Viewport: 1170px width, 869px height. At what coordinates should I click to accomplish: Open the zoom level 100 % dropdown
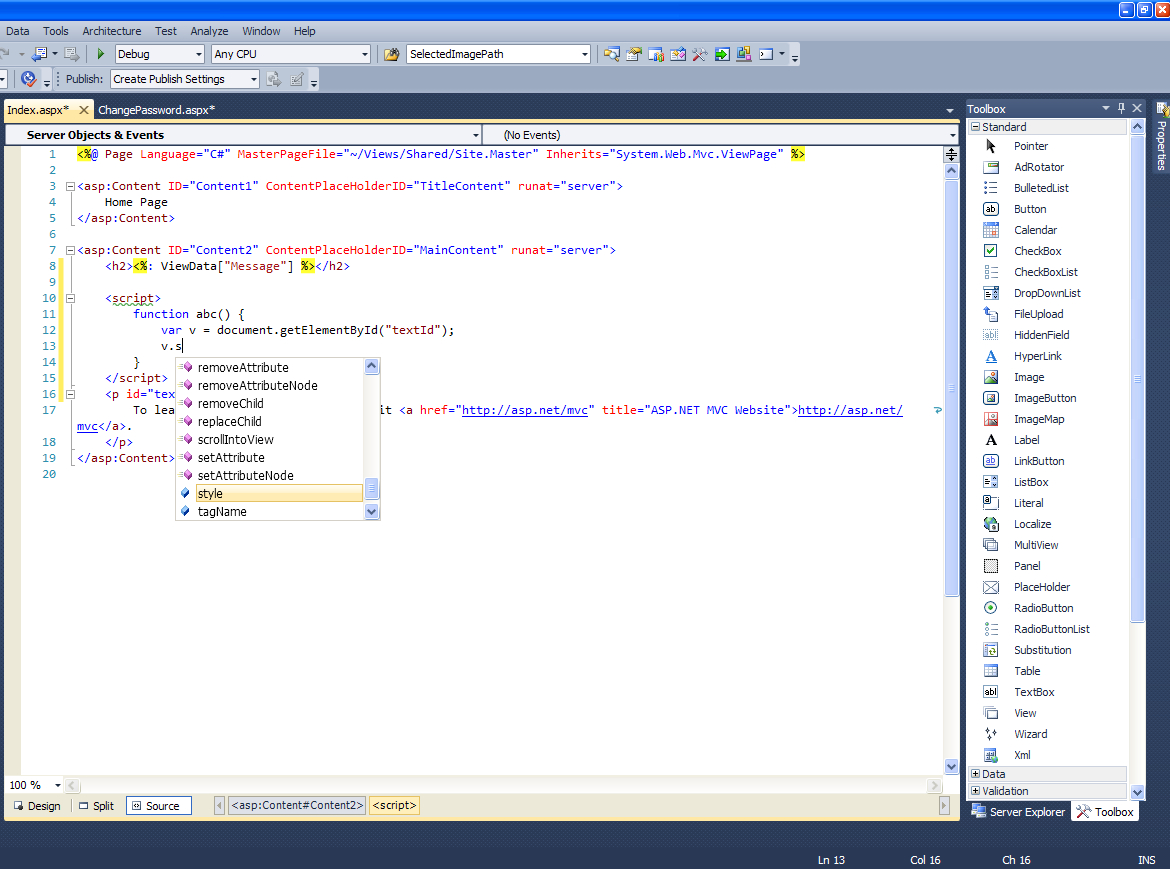click(x=57, y=785)
